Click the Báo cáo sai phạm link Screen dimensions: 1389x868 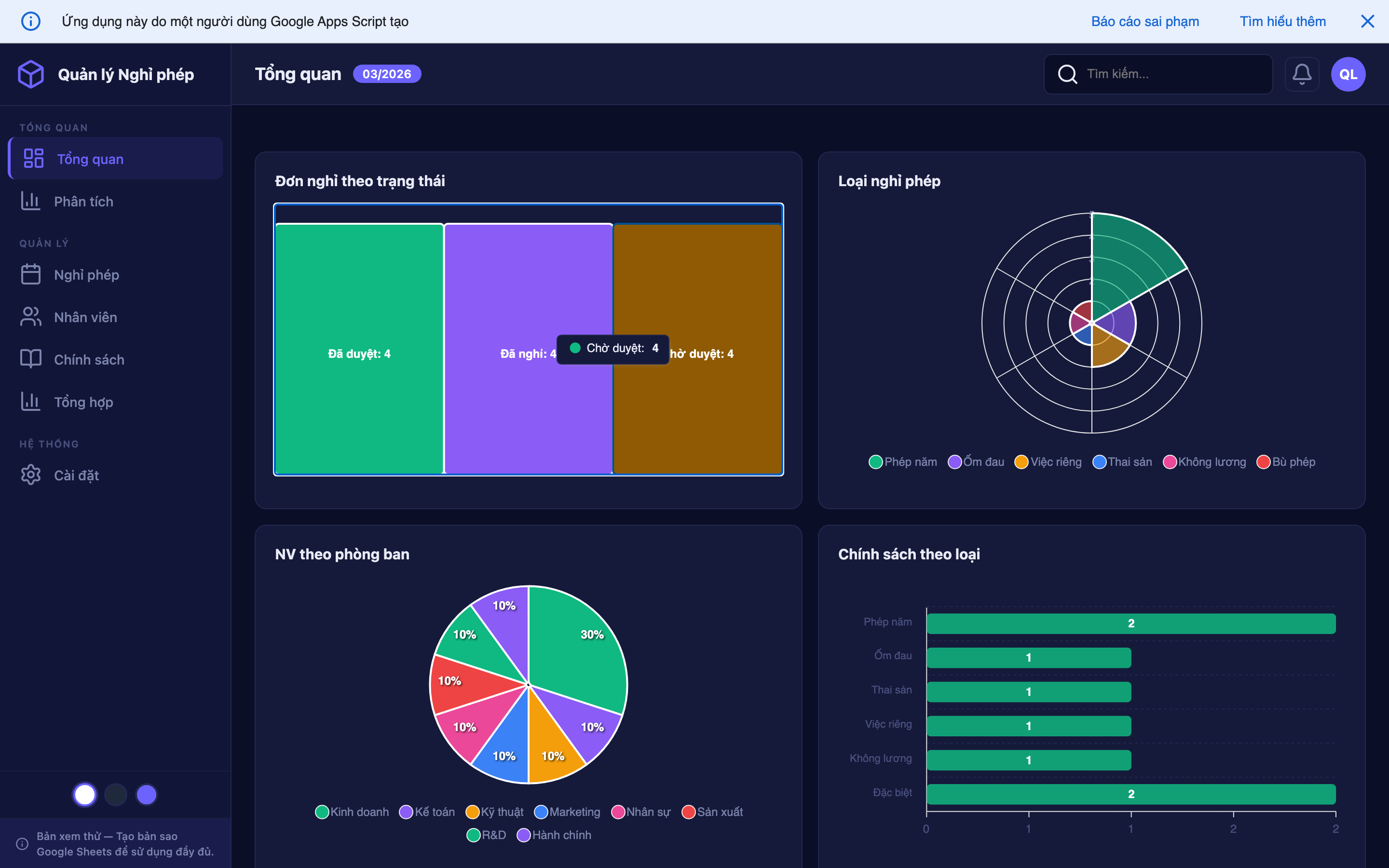click(x=1145, y=21)
